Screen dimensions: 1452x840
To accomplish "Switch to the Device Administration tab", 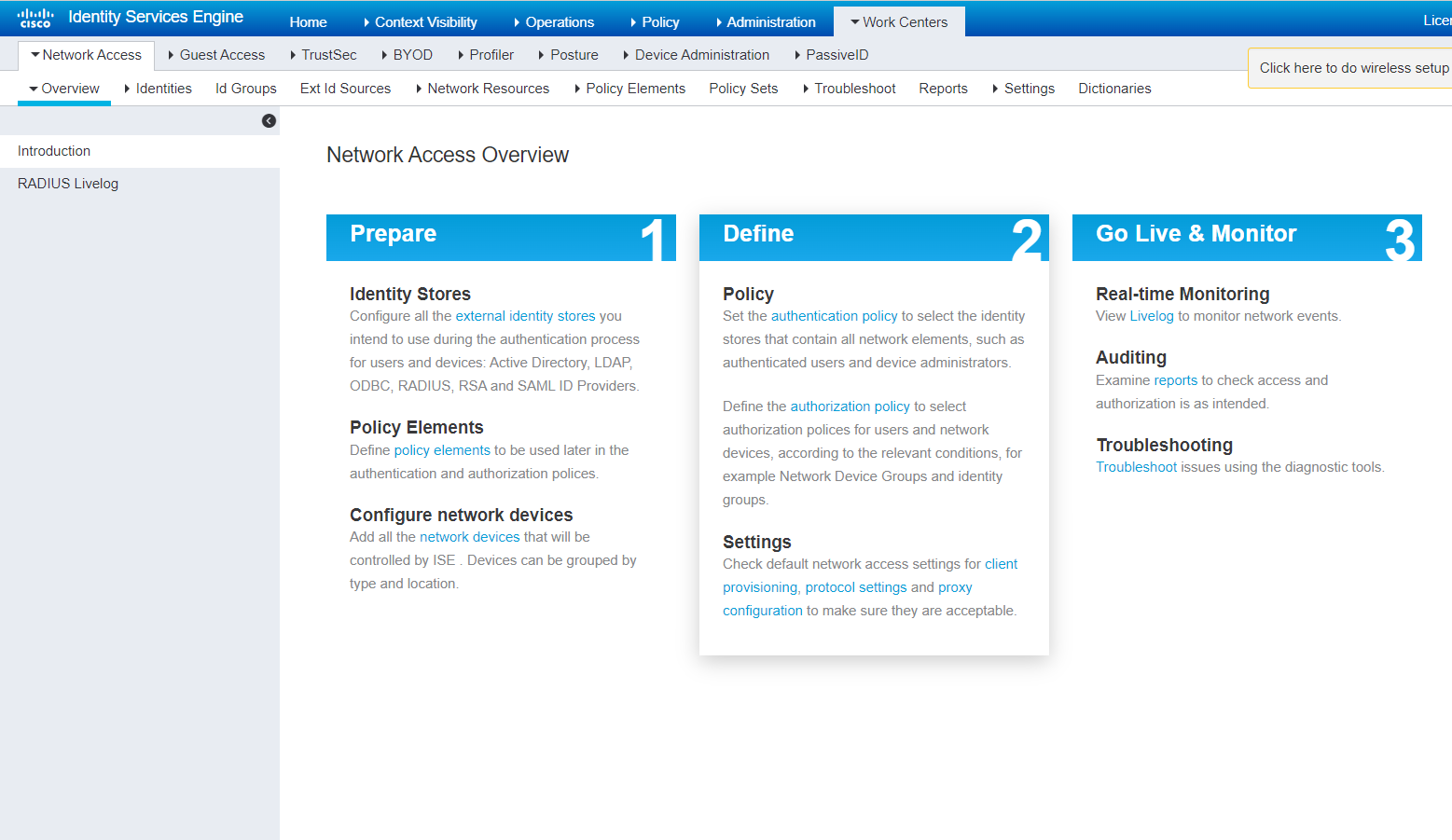I will tap(701, 54).
